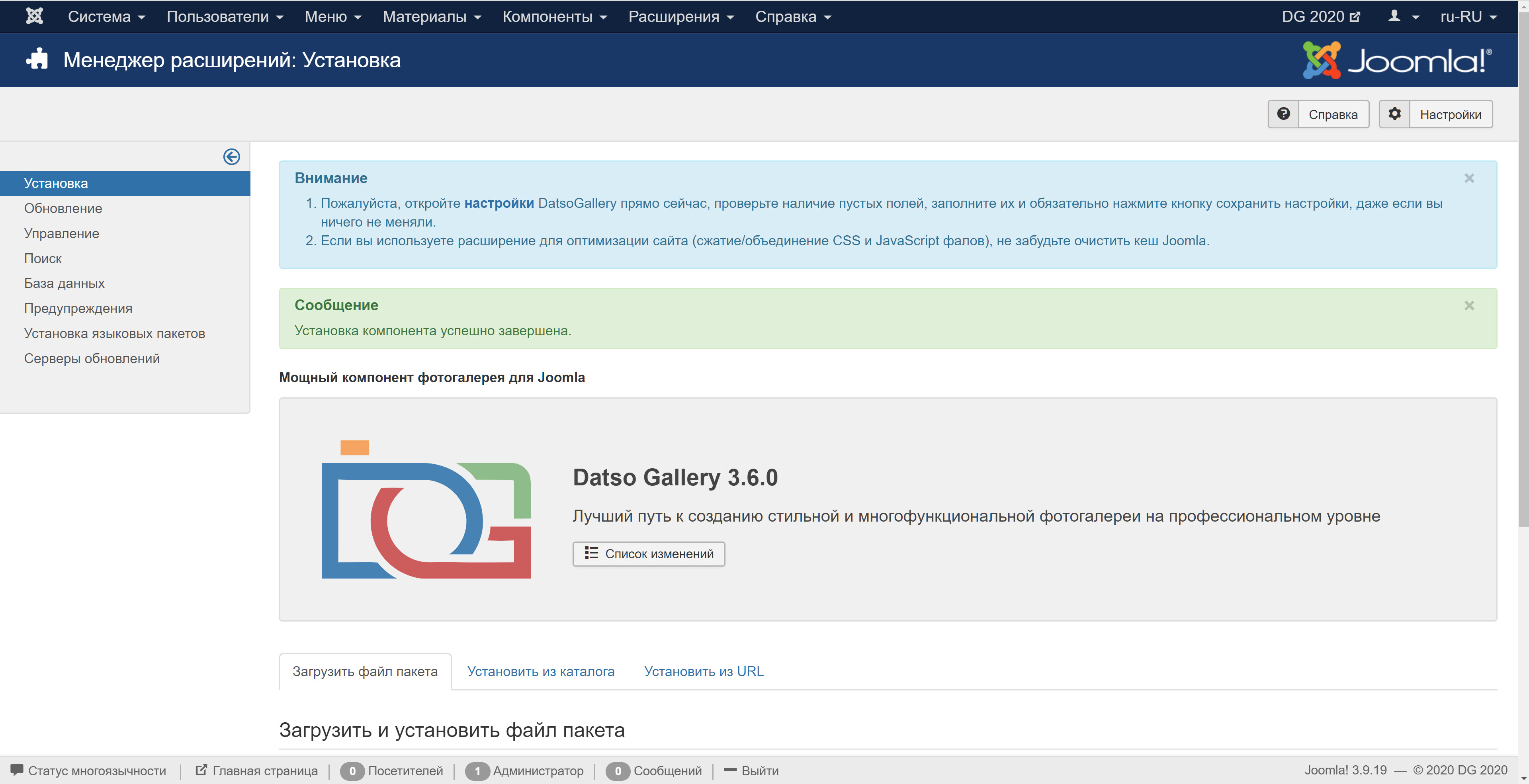Screen dimensions: 1529x784
Task: Click the question mark help icon
Action: pyautogui.click(x=1283, y=114)
